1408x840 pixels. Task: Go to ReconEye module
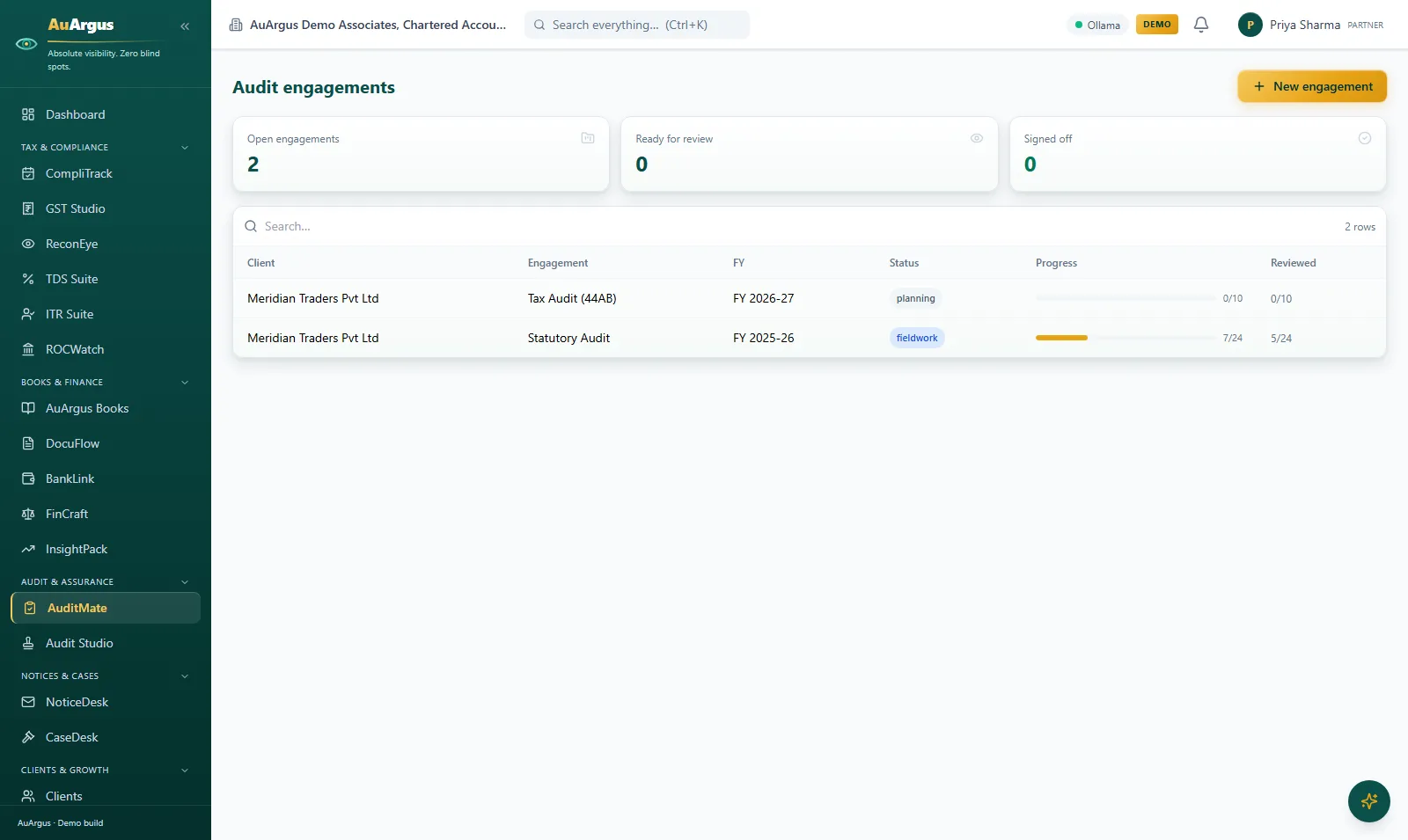coord(106,244)
